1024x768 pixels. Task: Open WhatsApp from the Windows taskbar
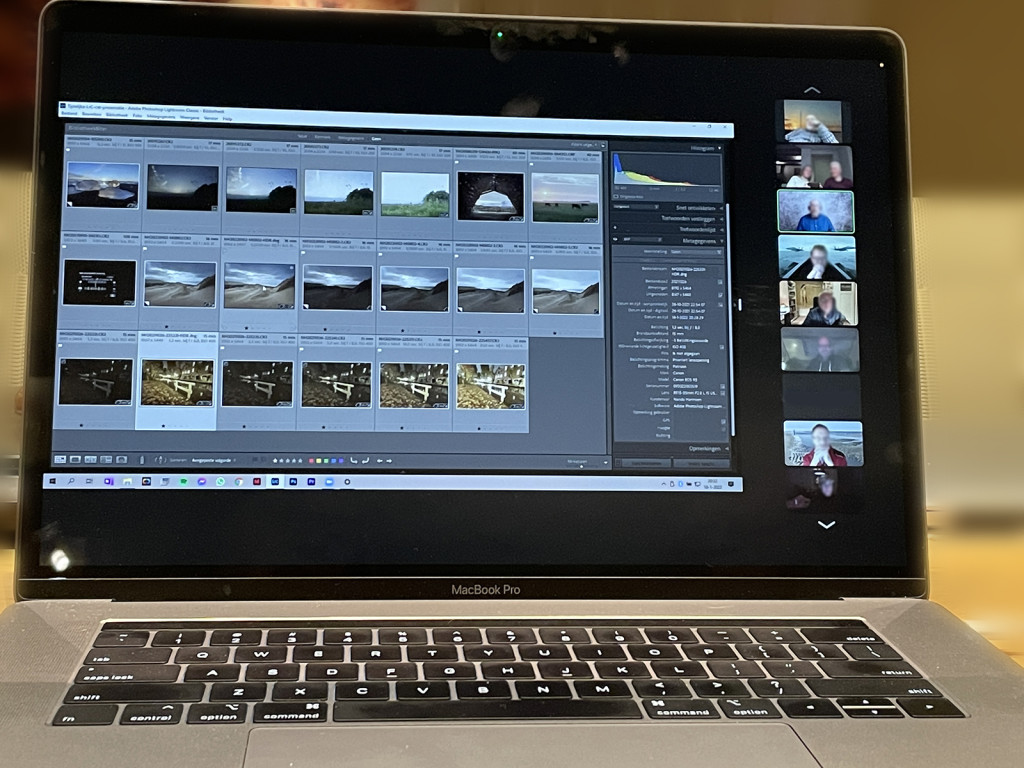coord(220,482)
